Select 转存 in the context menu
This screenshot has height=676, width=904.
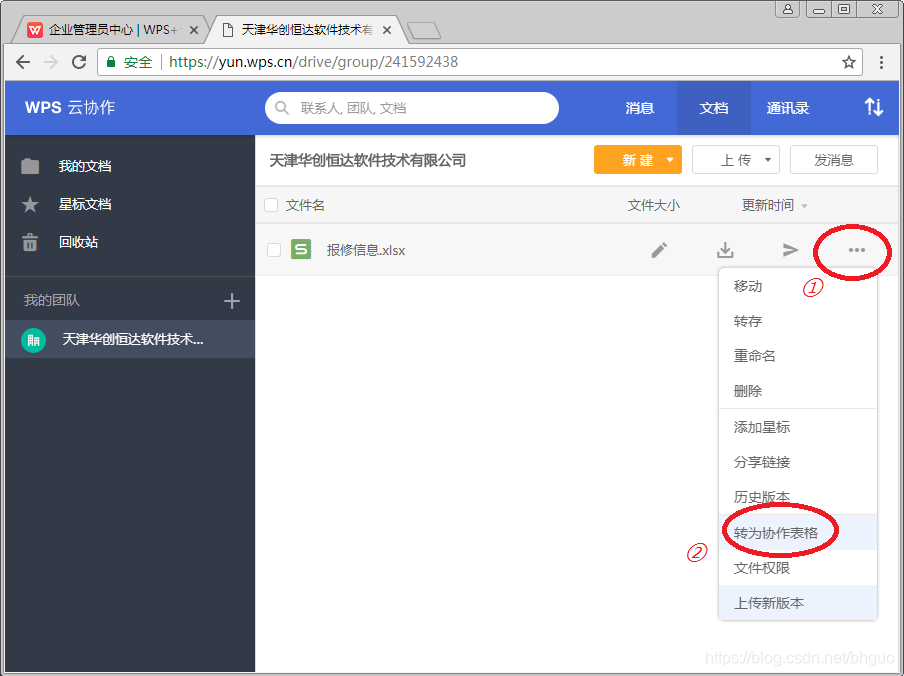tap(798, 321)
